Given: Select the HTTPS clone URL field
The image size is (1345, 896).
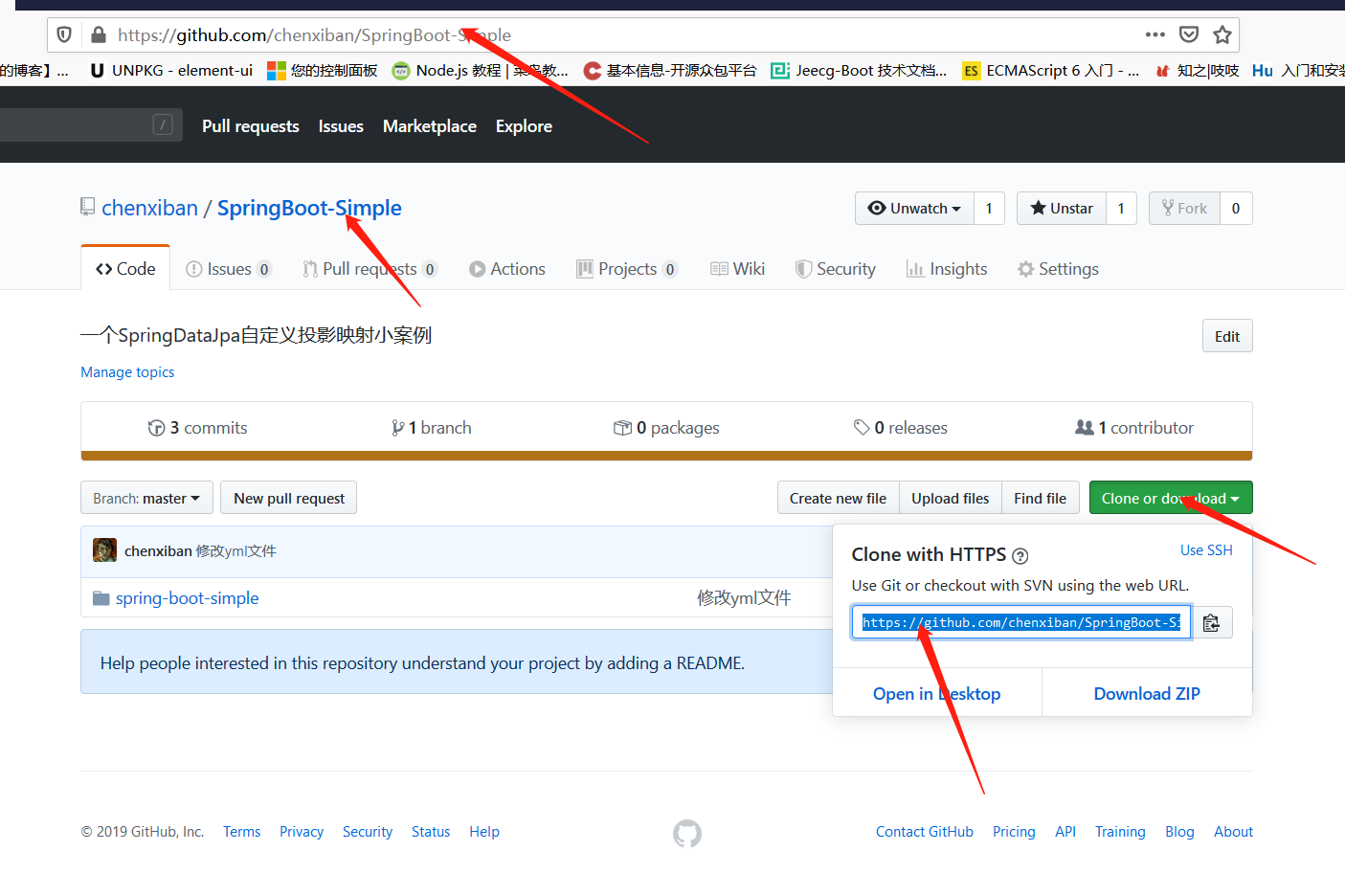Looking at the screenshot, I should pos(1021,622).
